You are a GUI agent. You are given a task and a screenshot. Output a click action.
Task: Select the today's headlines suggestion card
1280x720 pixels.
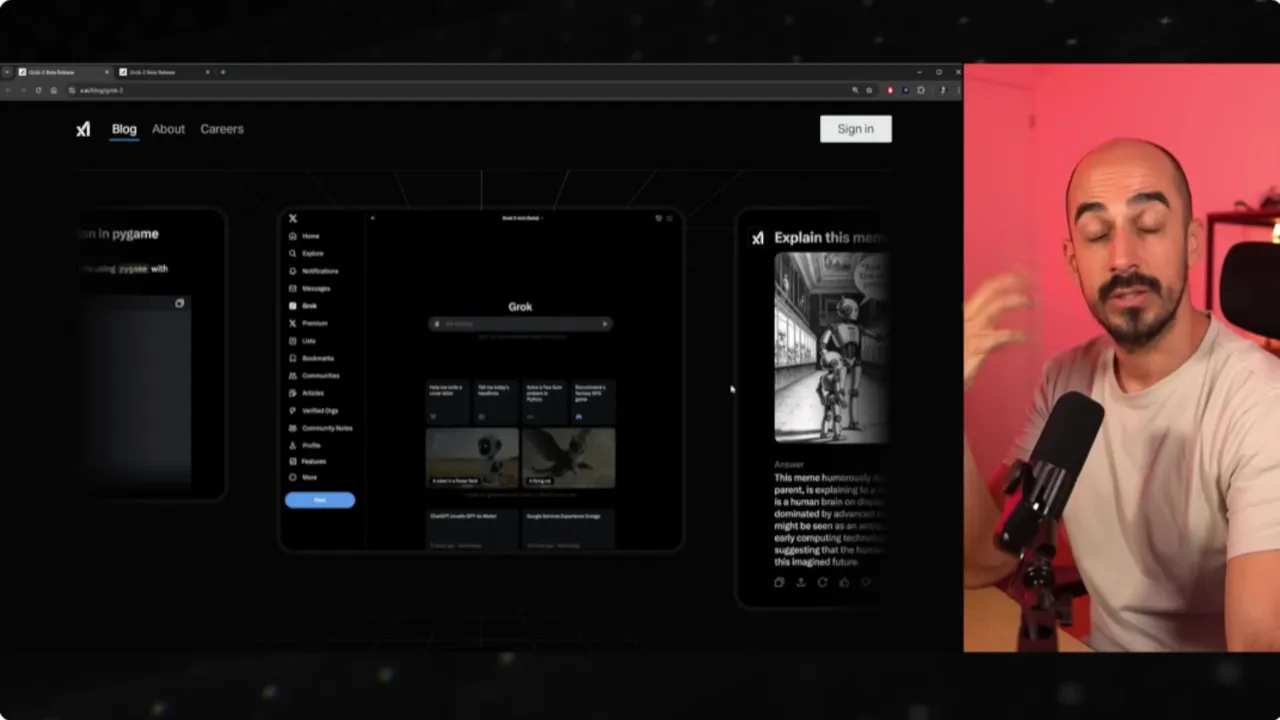pos(496,403)
